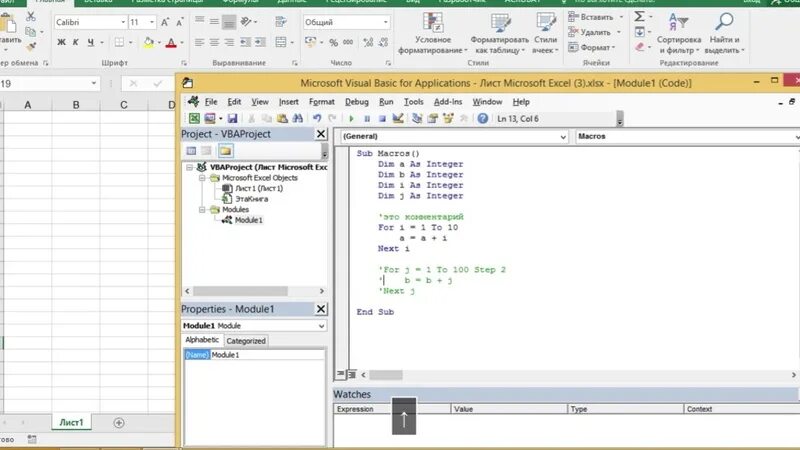Image resolution: width=800 pixels, height=450 pixels.
Task: Open the Debug menu
Action: click(x=356, y=102)
